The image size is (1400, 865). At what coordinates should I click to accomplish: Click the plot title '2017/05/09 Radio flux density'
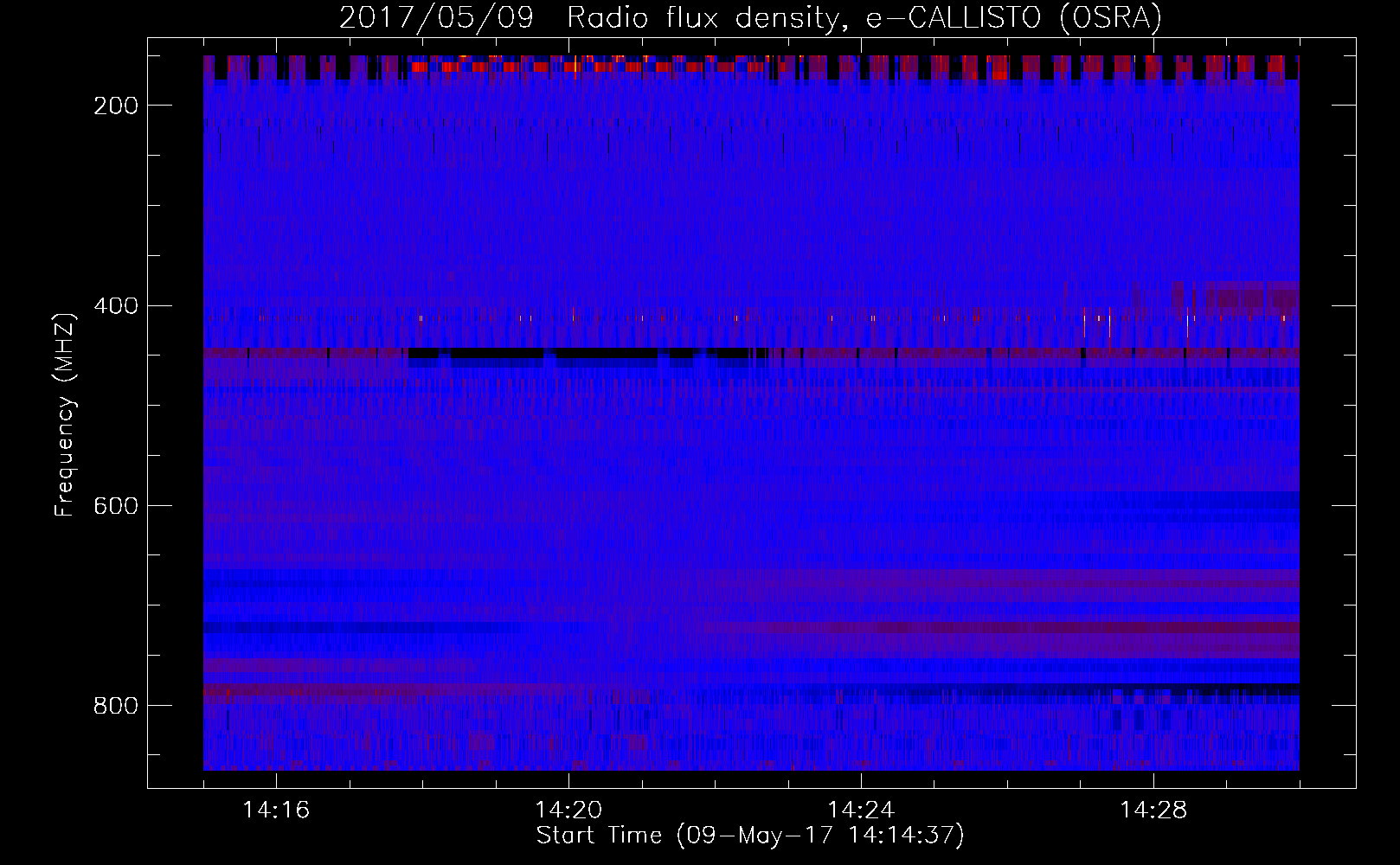pyautogui.click(x=750, y=17)
